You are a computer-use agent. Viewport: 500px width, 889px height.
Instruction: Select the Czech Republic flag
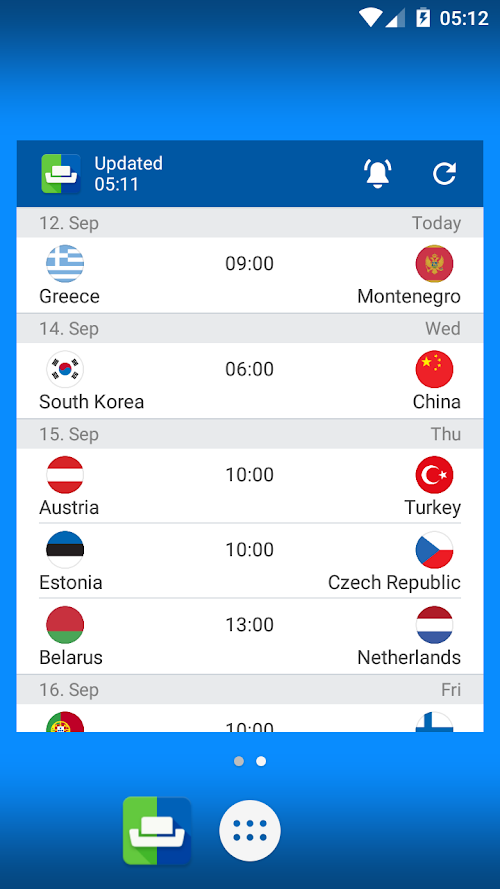(x=434, y=550)
